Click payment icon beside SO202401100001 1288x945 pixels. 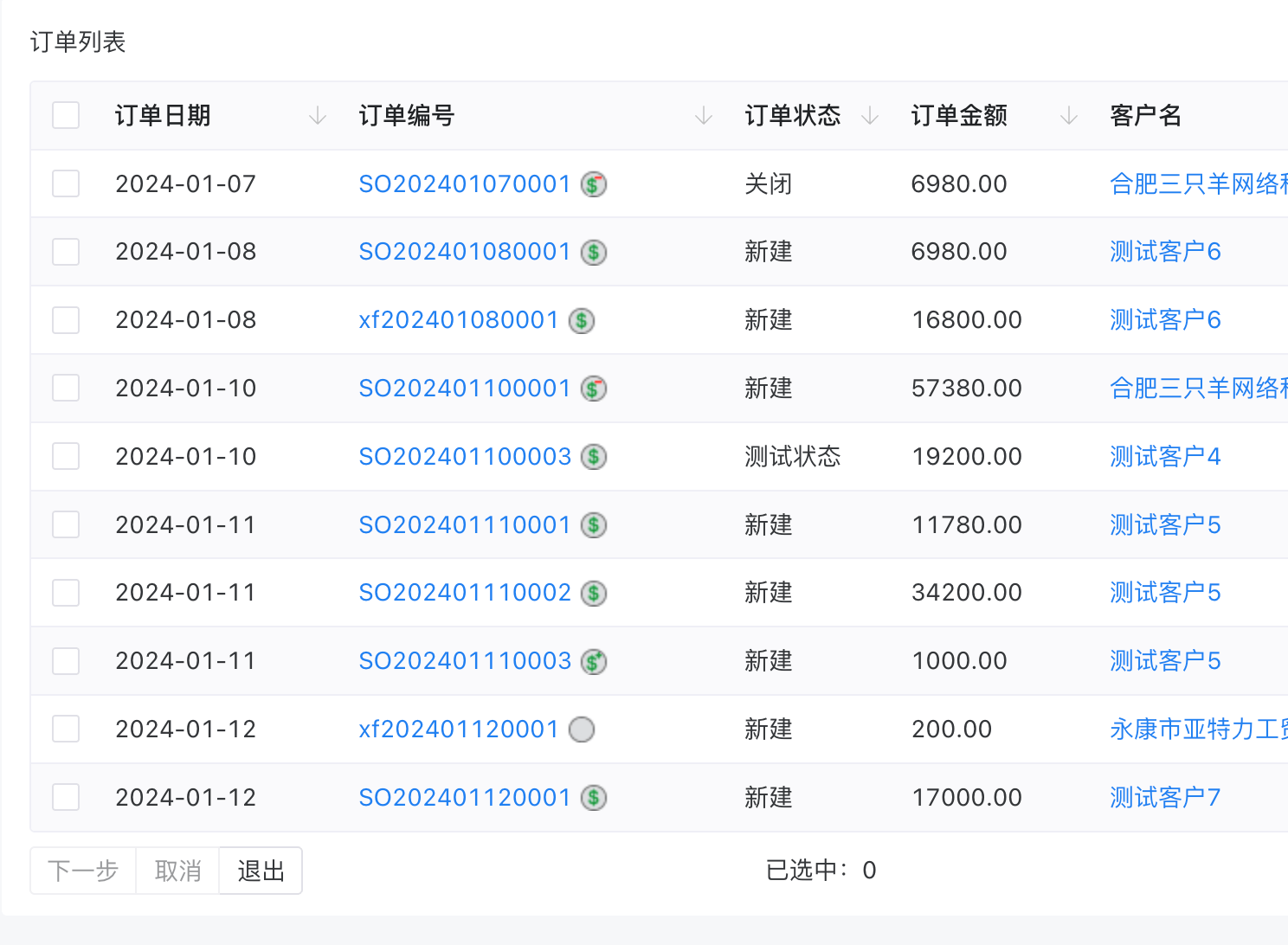click(x=593, y=389)
